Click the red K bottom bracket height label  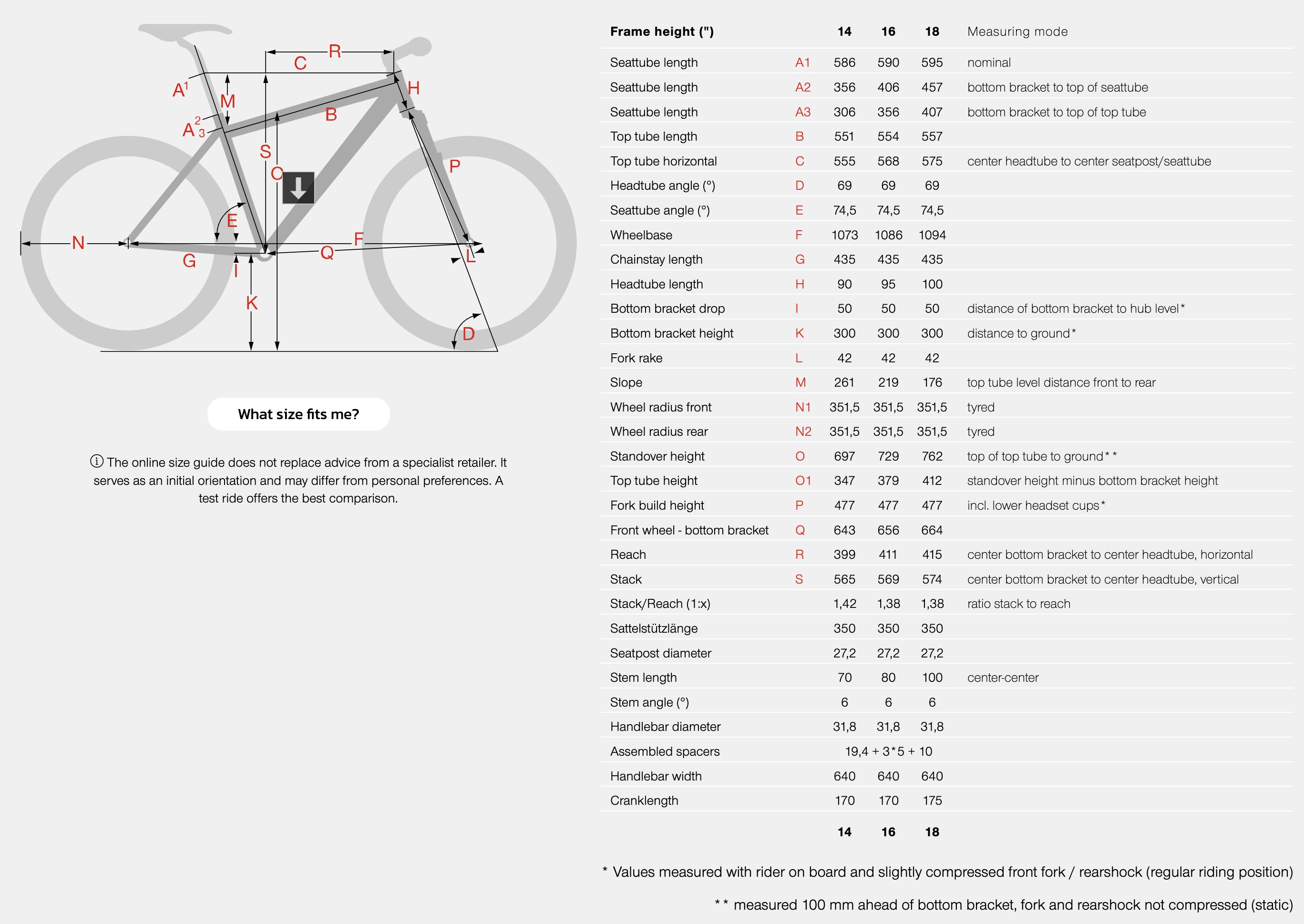[252, 303]
